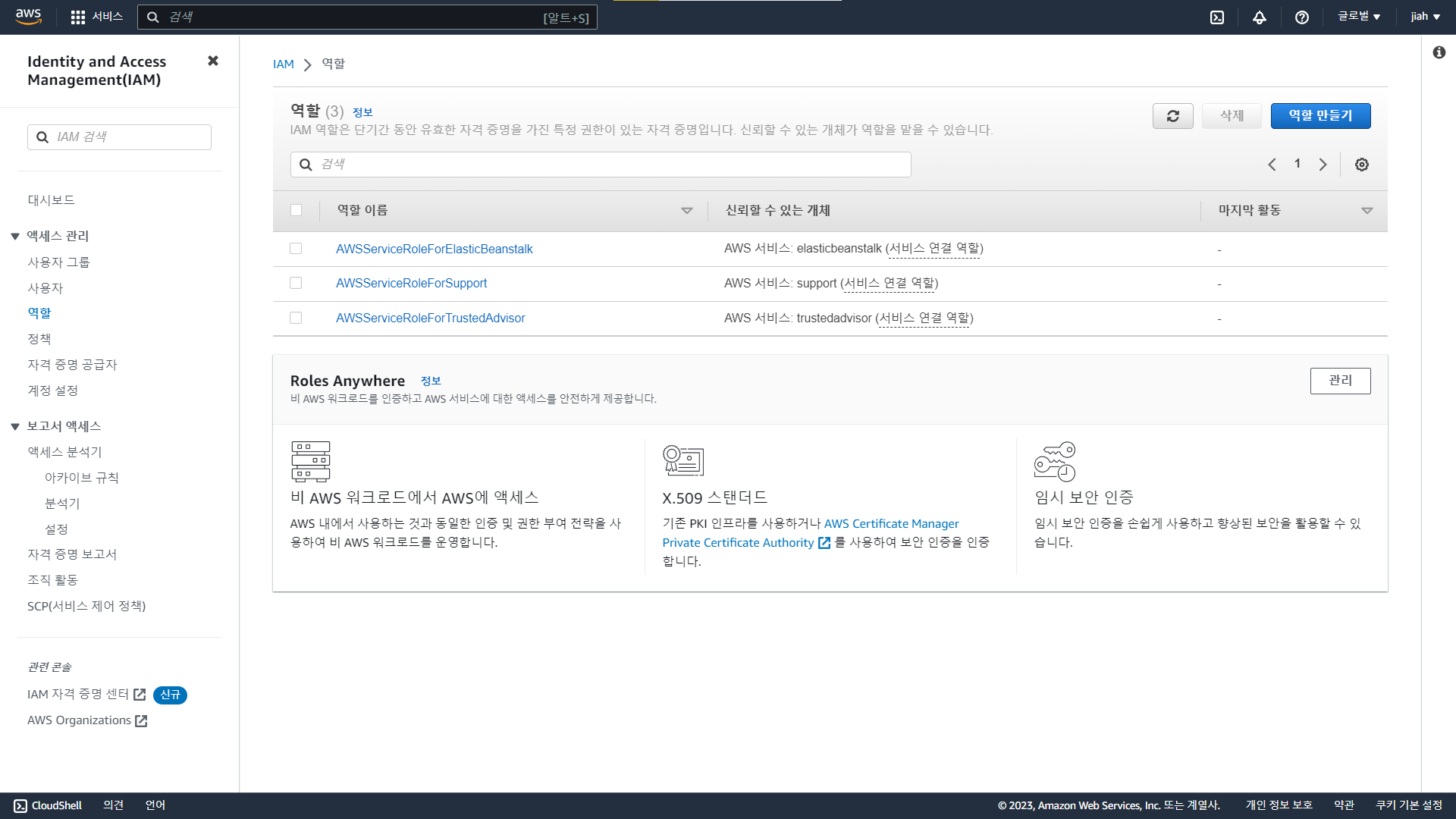This screenshot has width=1456, height=819.
Task: Click external link icon next to AWS Organizations
Action: (x=141, y=721)
